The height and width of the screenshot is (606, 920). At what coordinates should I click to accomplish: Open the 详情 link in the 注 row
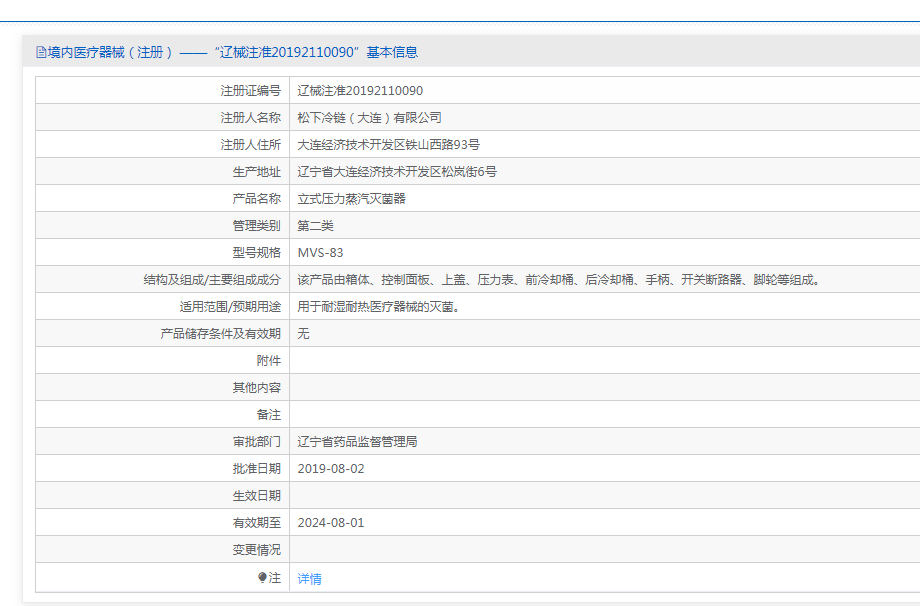(309, 578)
